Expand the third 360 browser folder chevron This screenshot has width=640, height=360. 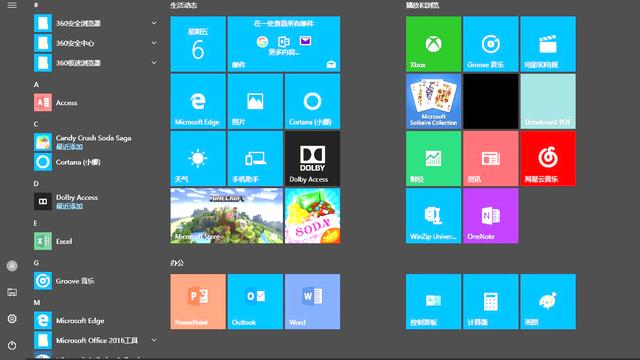pyautogui.click(x=154, y=63)
